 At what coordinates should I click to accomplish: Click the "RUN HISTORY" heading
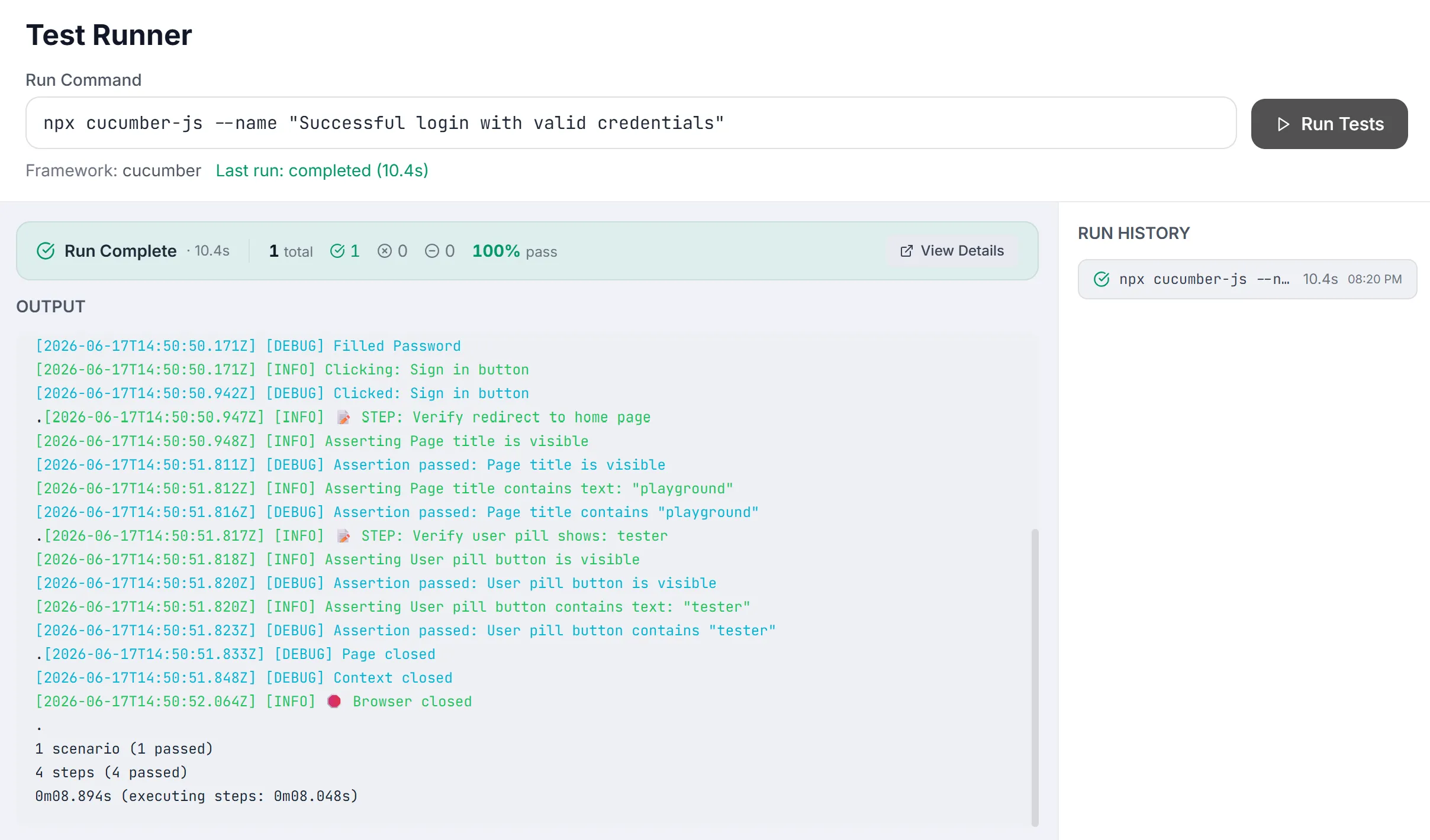[x=1133, y=233]
